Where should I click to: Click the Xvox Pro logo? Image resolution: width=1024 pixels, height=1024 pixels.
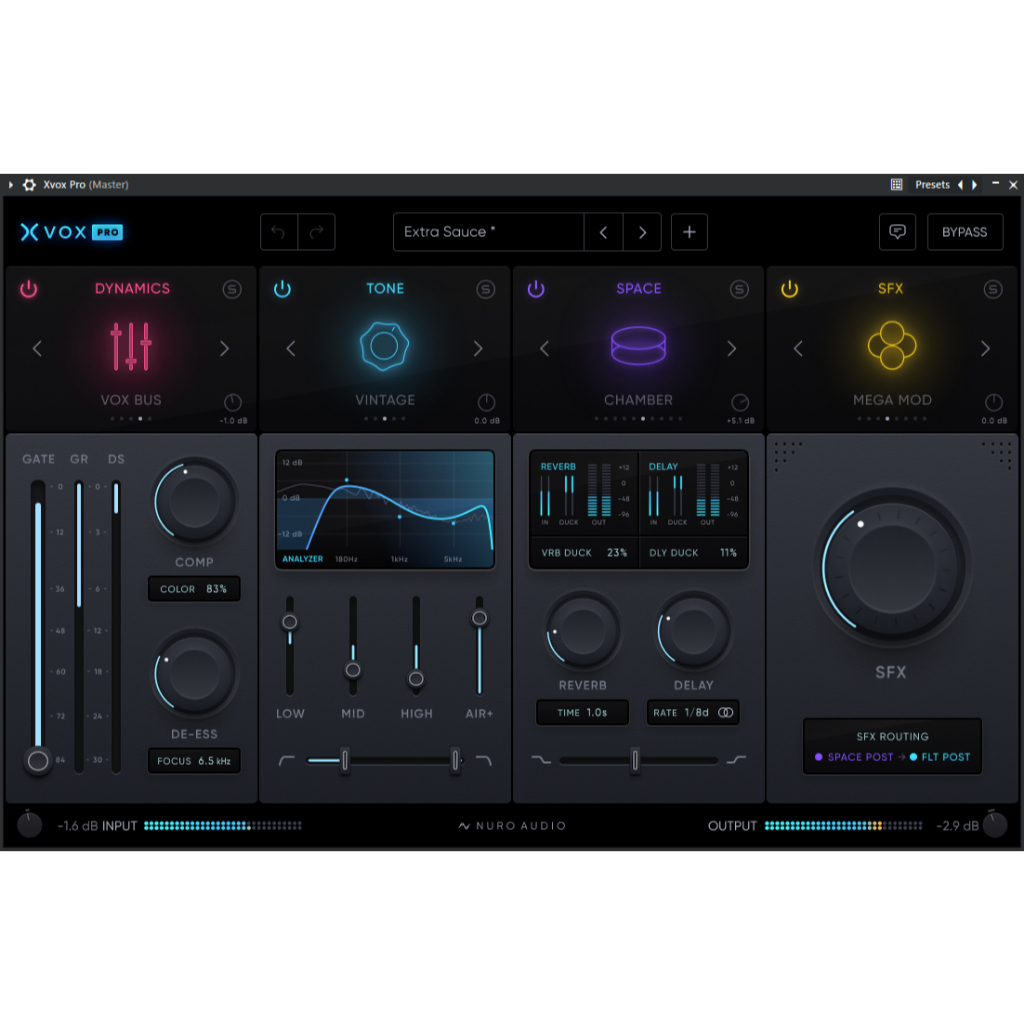[x=71, y=232]
